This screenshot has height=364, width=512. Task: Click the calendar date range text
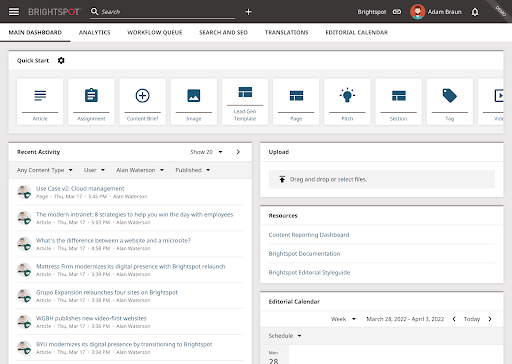(405, 319)
